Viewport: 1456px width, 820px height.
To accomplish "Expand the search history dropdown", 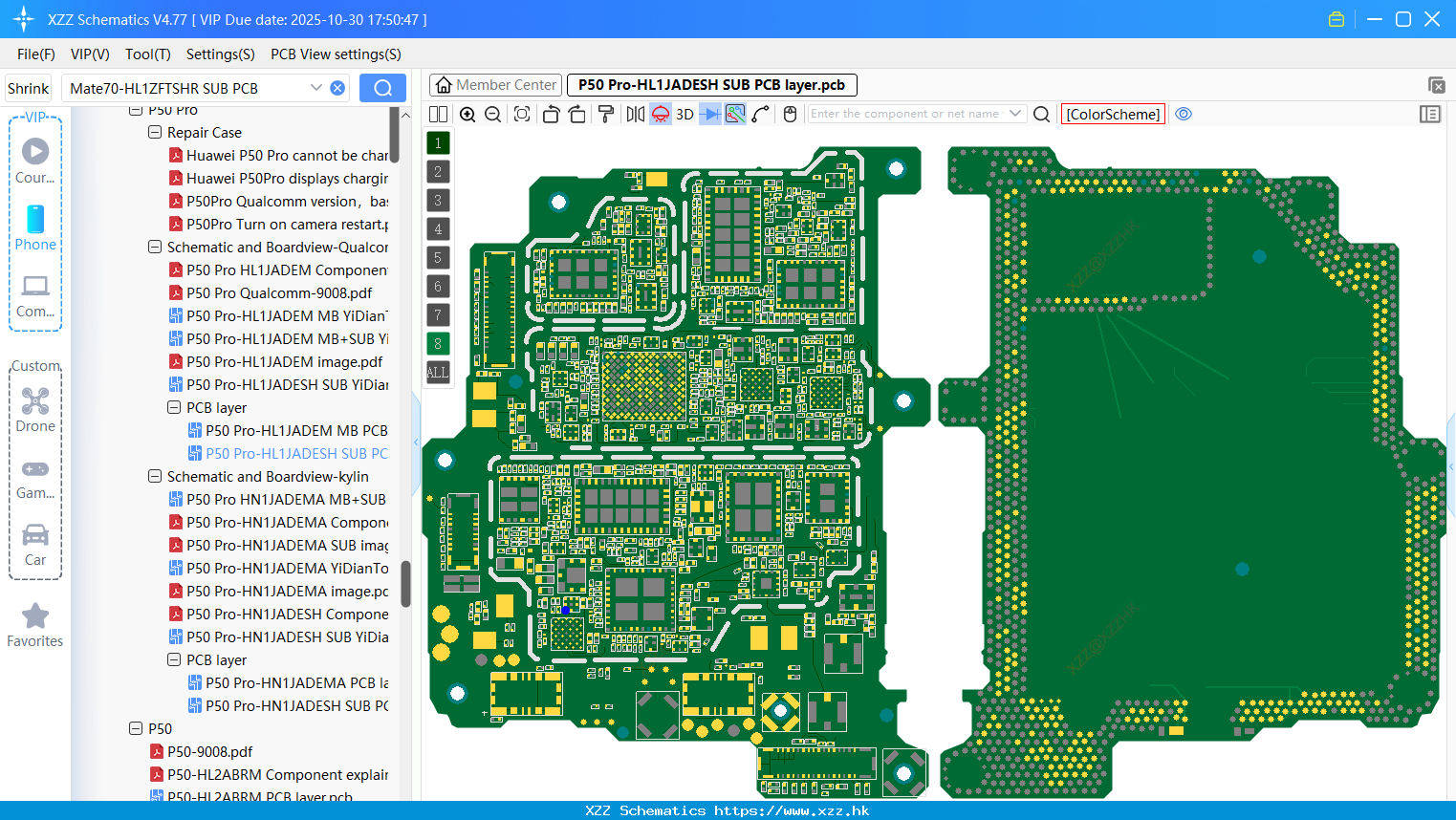I will (x=316, y=88).
